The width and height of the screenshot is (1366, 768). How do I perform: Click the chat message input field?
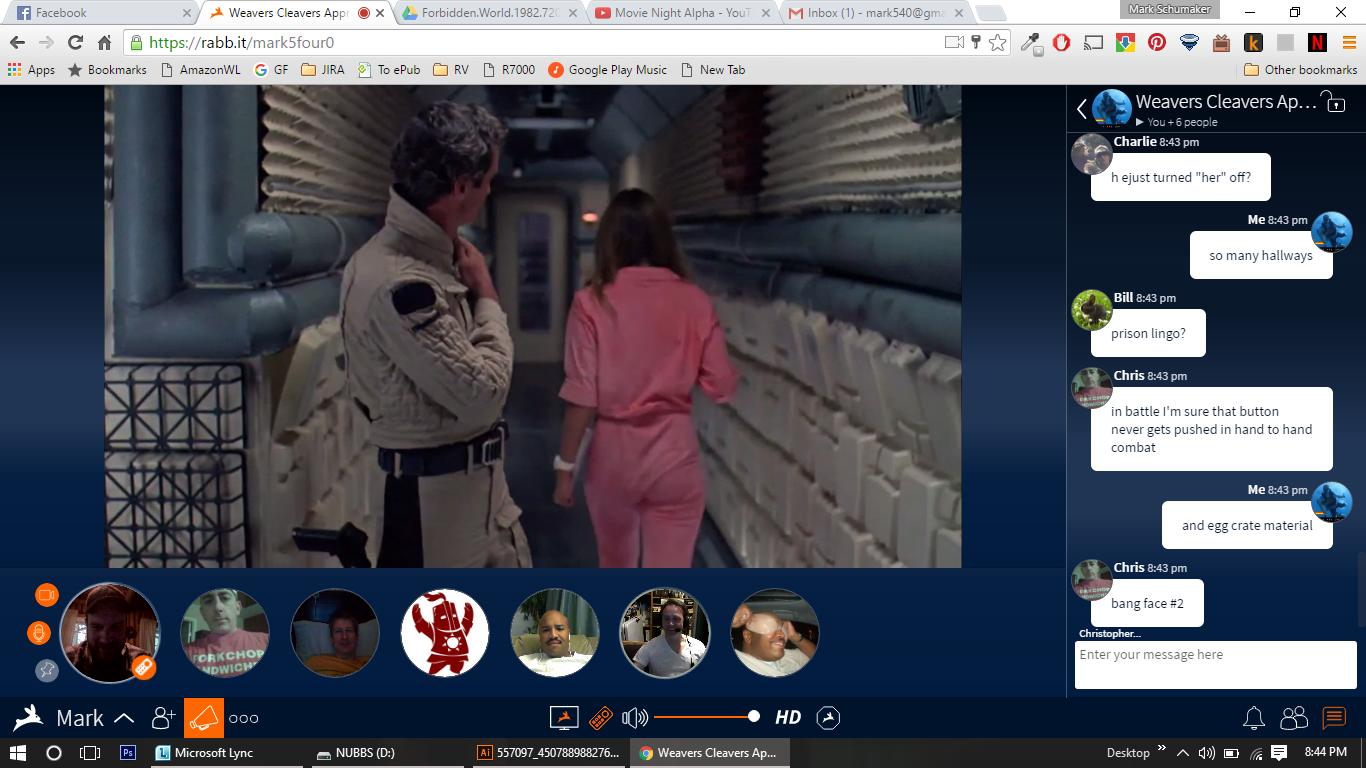point(1215,665)
